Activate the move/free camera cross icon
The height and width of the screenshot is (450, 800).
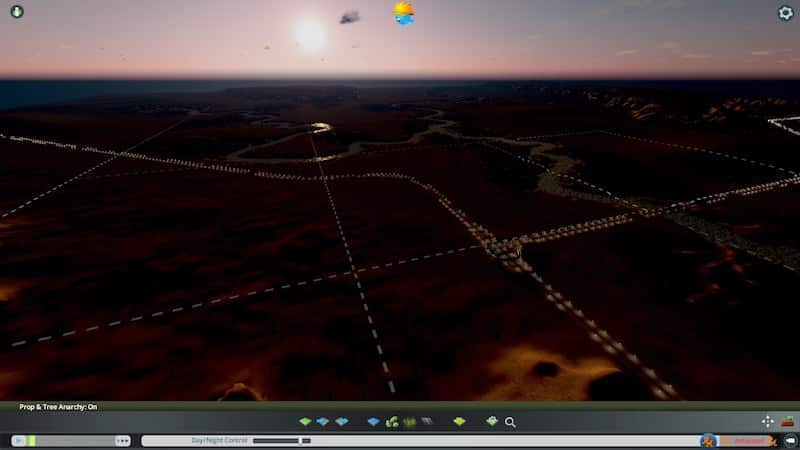767,421
